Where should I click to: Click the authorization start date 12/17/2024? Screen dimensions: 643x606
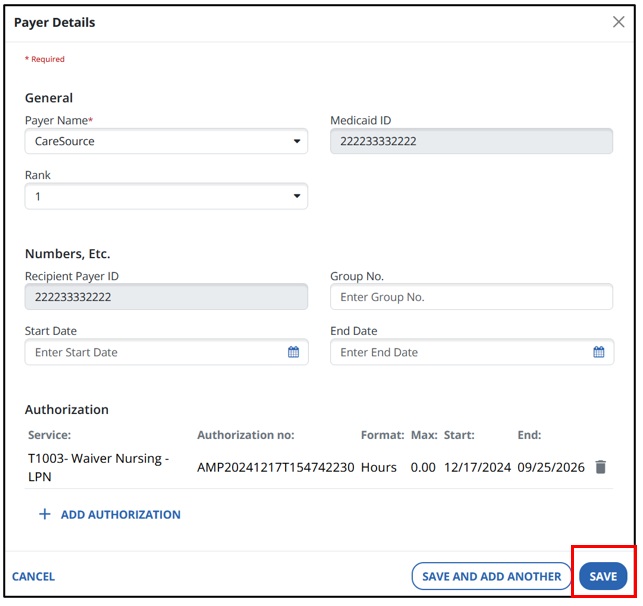(475, 467)
